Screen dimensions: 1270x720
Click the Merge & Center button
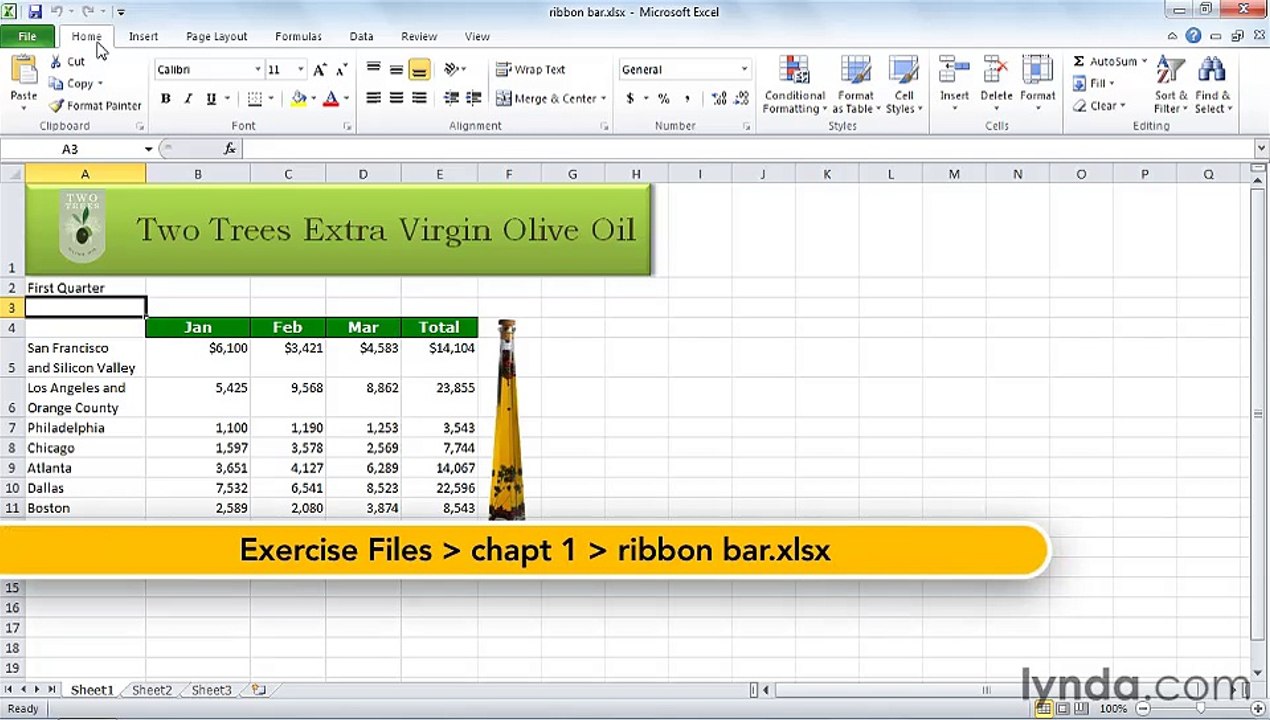(x=546, y=99)
